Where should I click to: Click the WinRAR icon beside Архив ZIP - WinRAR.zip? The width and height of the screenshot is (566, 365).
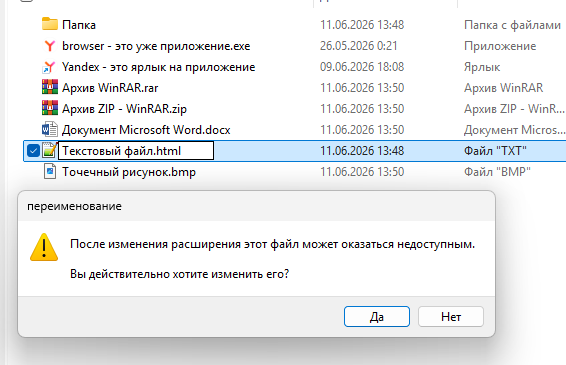pyautogui.click(x=50, y=108)
